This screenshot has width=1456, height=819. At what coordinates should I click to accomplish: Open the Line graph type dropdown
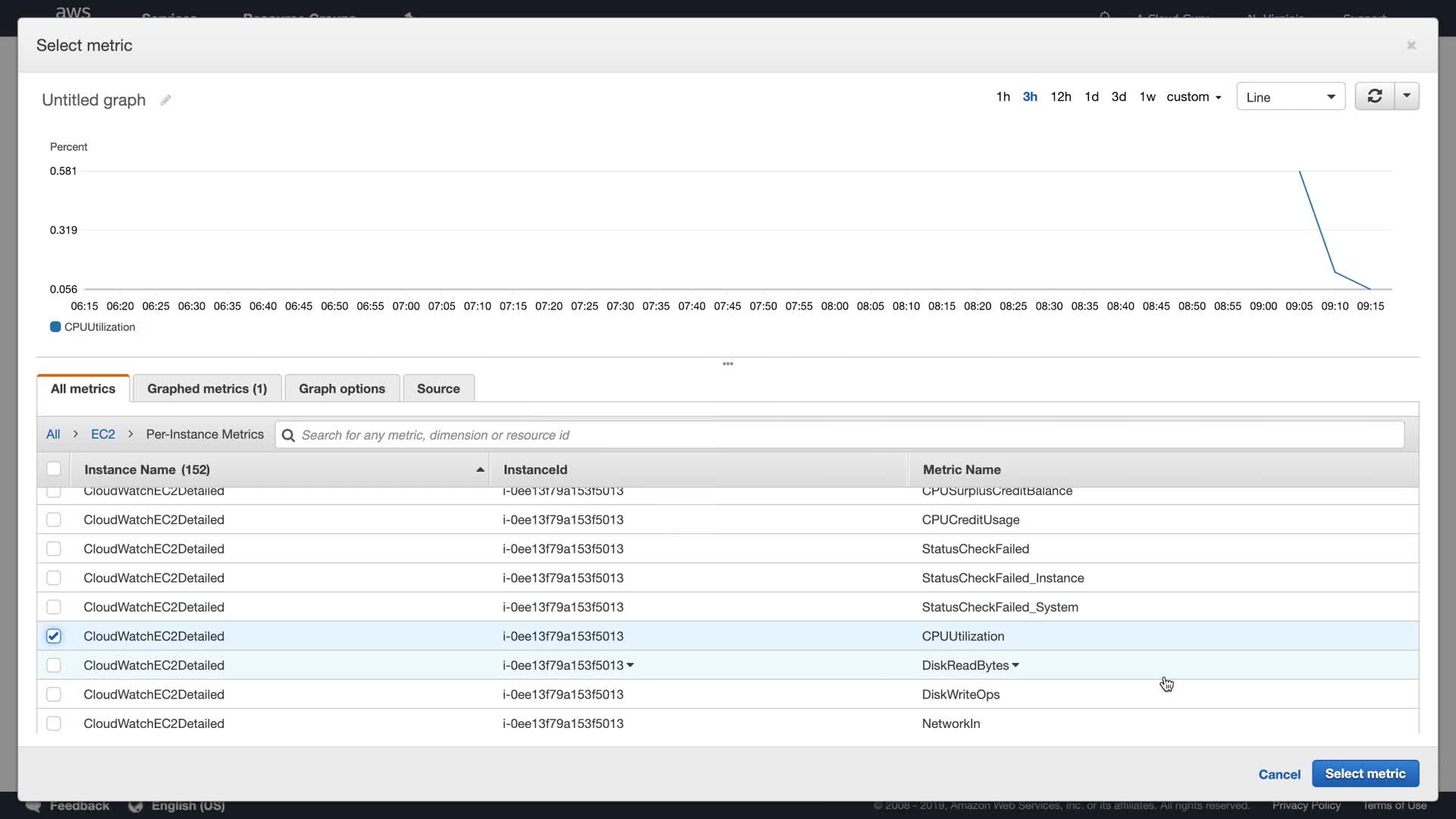[1290, 97]
